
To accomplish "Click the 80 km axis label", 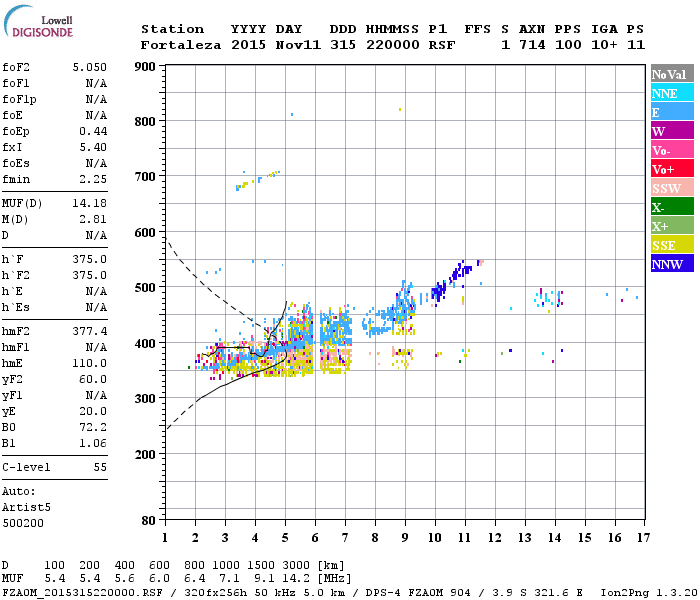I will [149, 521].
